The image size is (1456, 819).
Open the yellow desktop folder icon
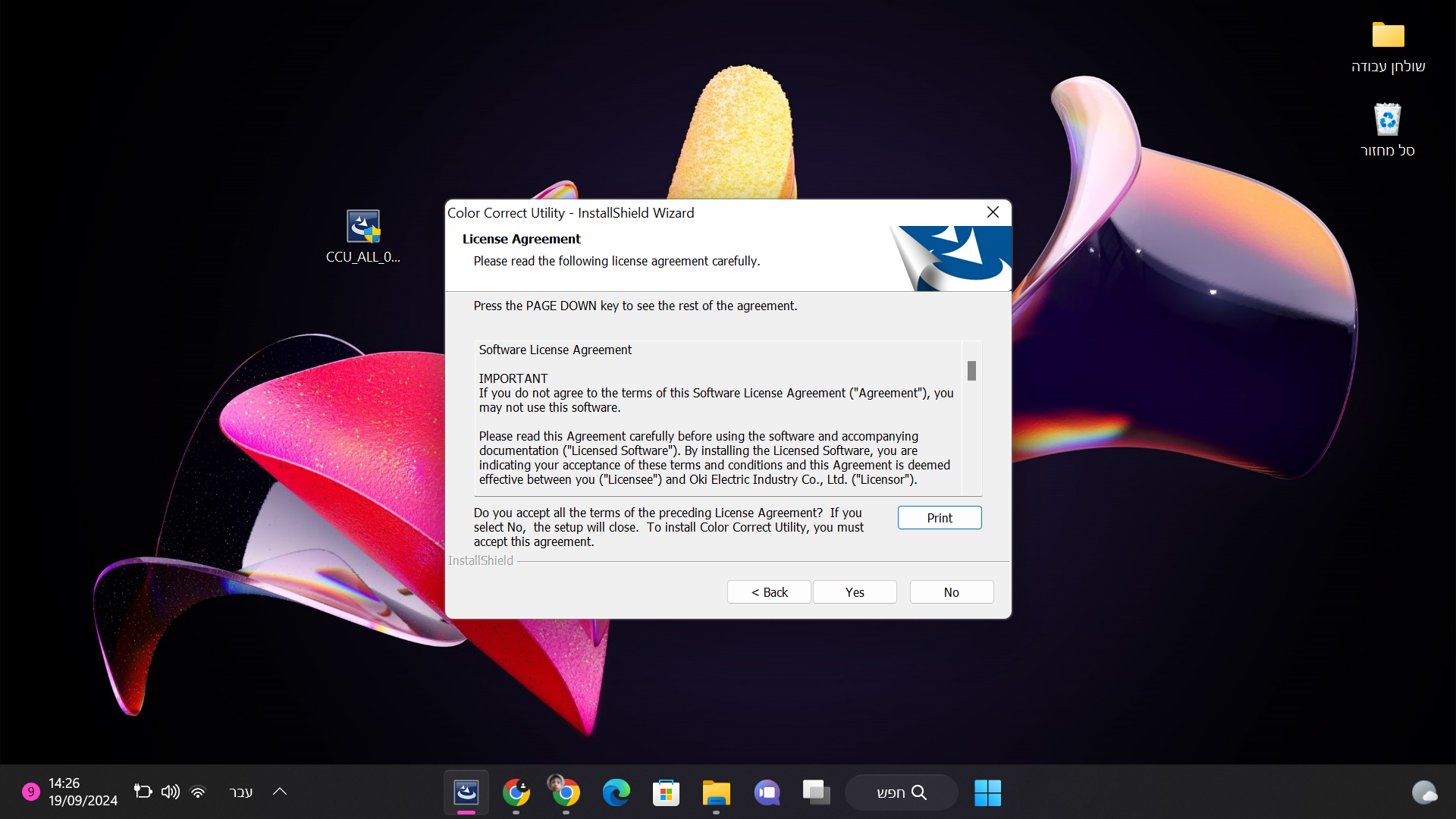point(1388,36)
